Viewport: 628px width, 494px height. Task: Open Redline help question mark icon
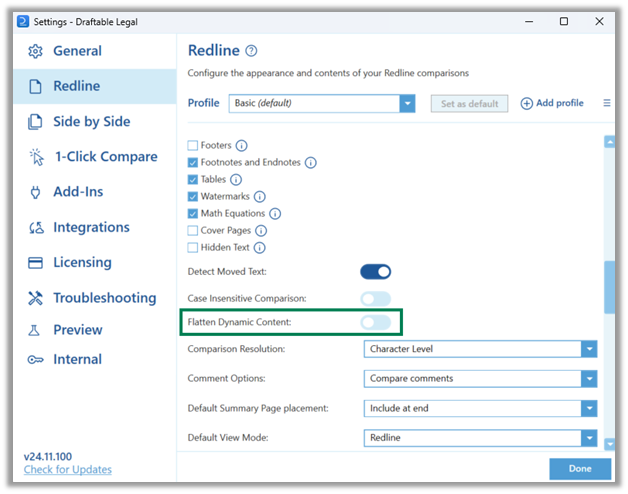click(251, 51)
